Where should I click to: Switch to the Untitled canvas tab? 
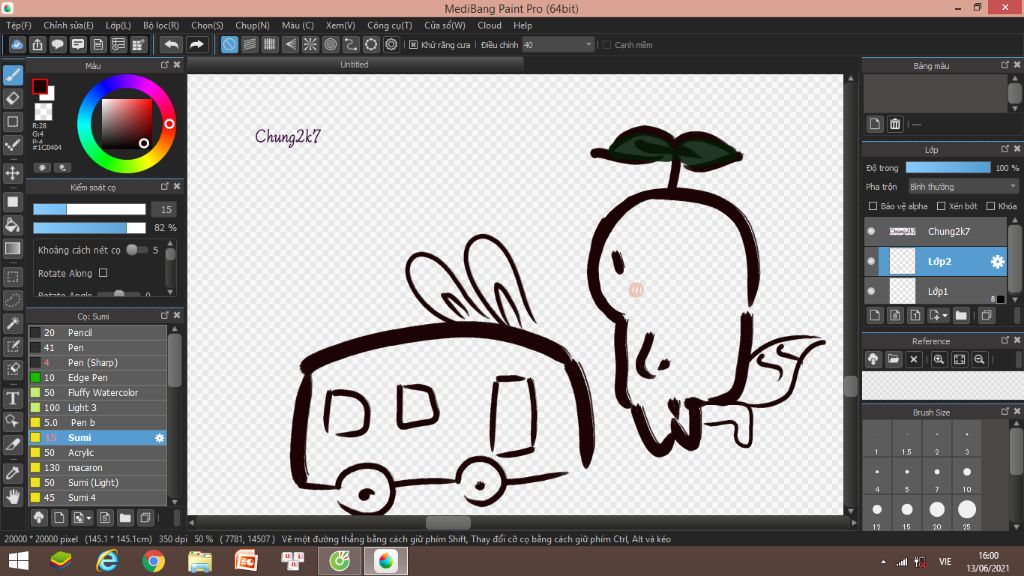pyautogui.click(x=355, y=65)
